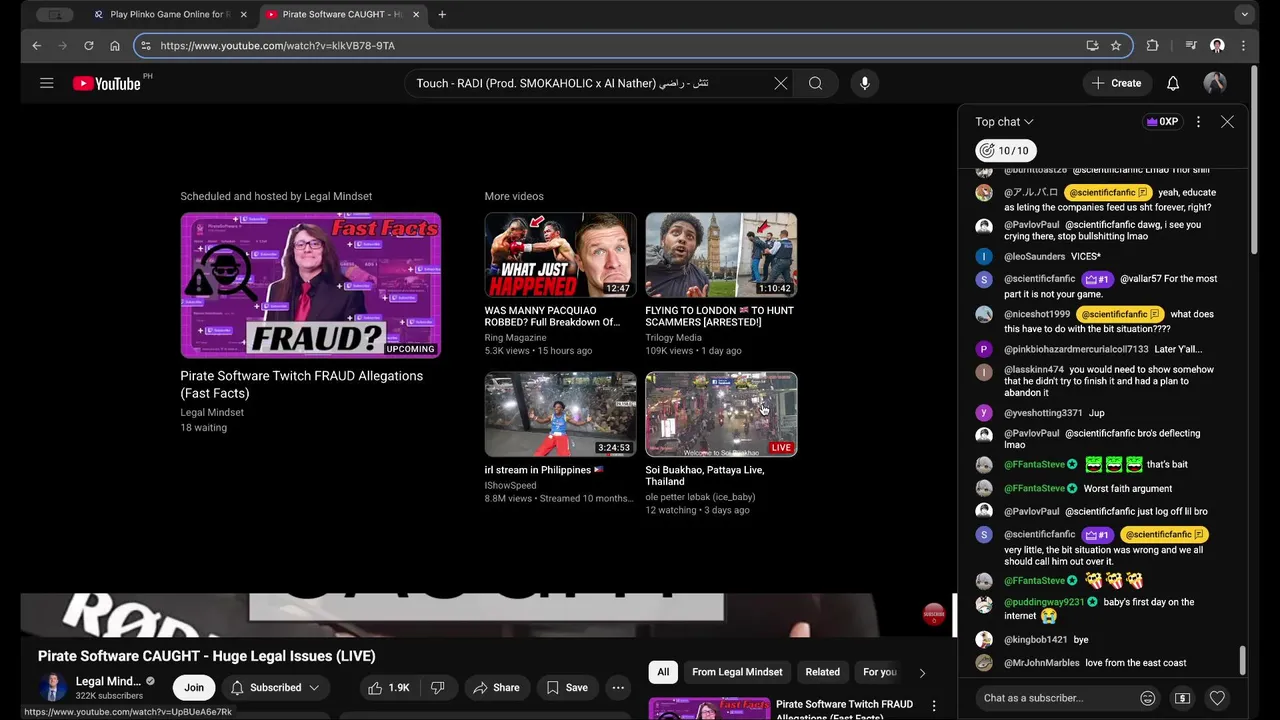
Task: Expand the Subscribed notification dropdown
Action: (x=275, y=688)
